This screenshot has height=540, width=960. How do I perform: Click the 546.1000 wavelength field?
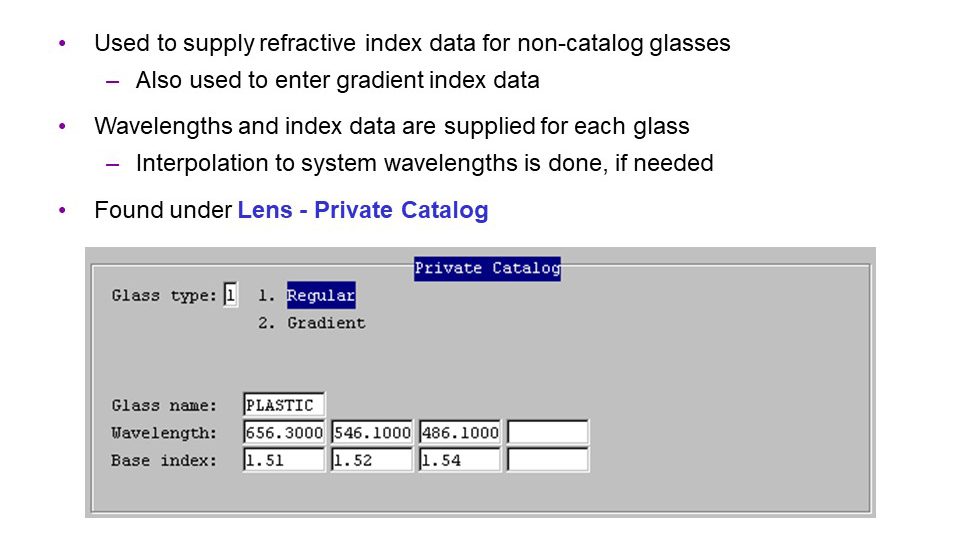(372, 432)
